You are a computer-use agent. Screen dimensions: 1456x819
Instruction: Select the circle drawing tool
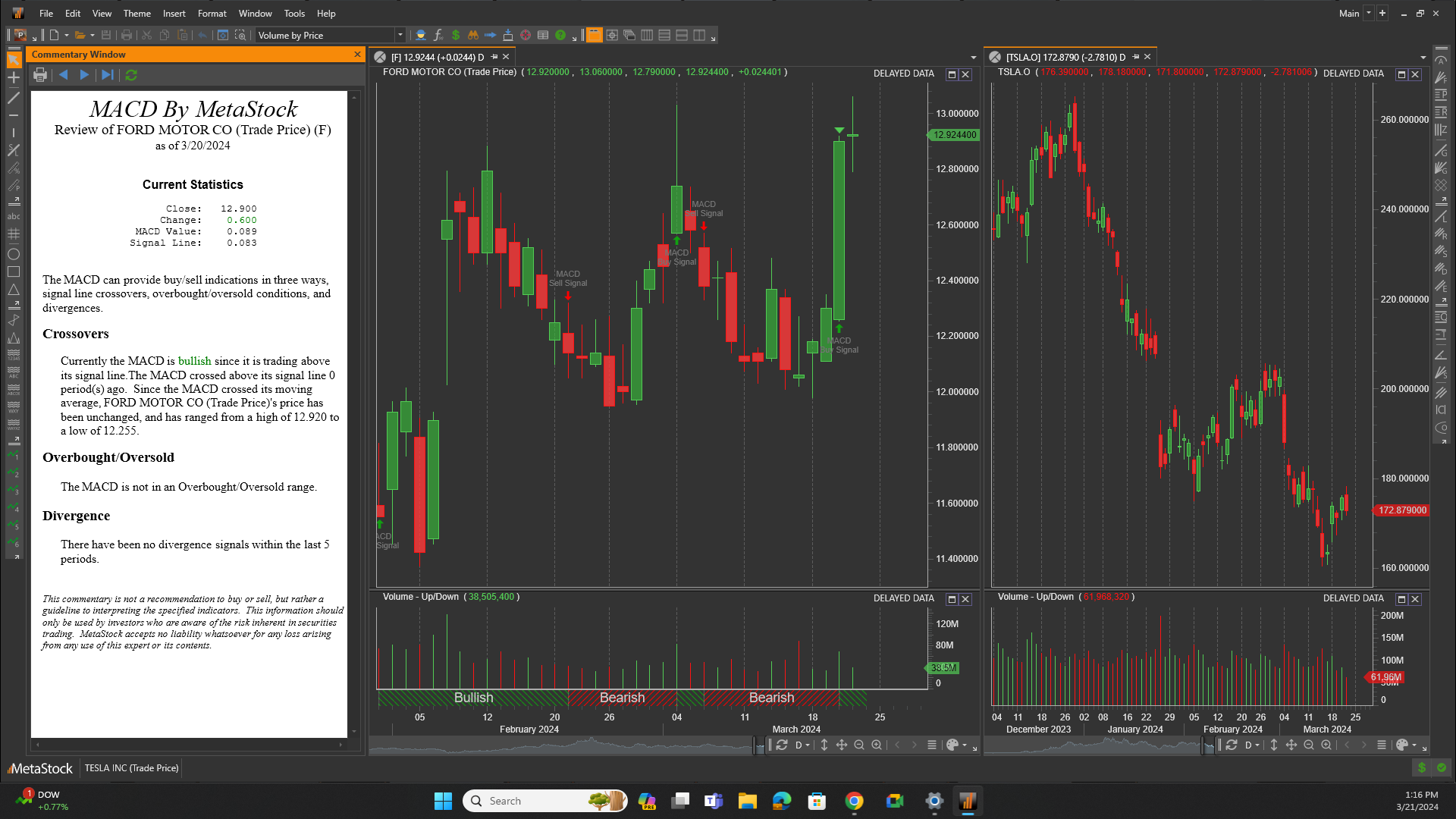tap(14, 254)
